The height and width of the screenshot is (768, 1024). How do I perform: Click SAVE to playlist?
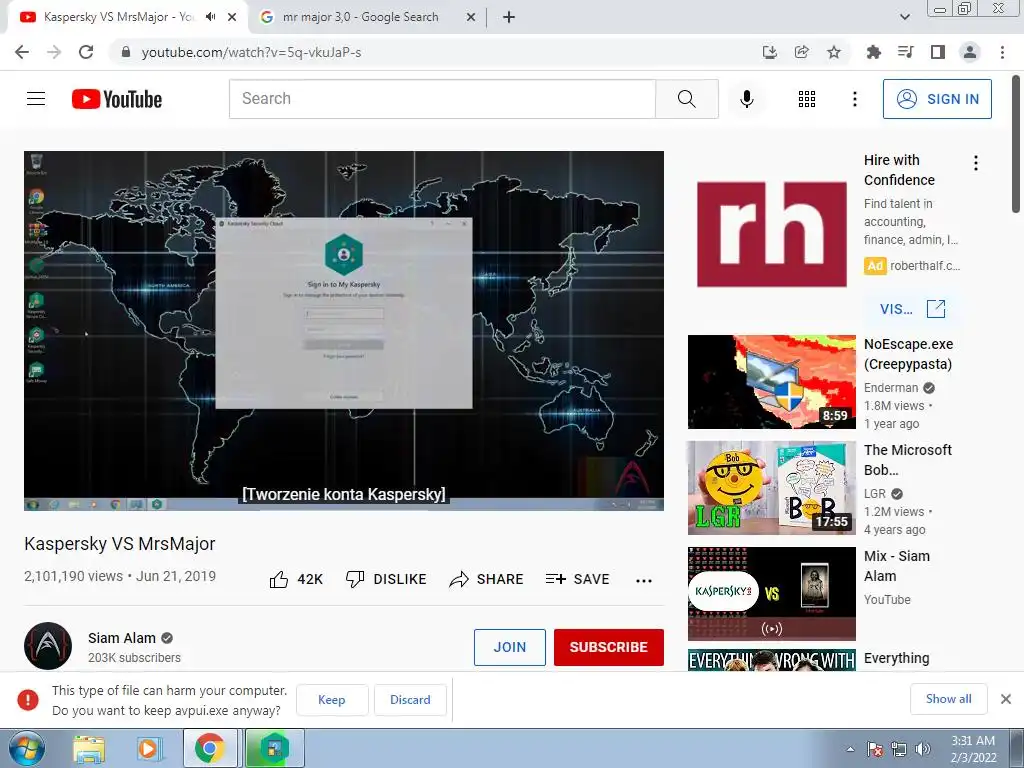coord(578,579)
